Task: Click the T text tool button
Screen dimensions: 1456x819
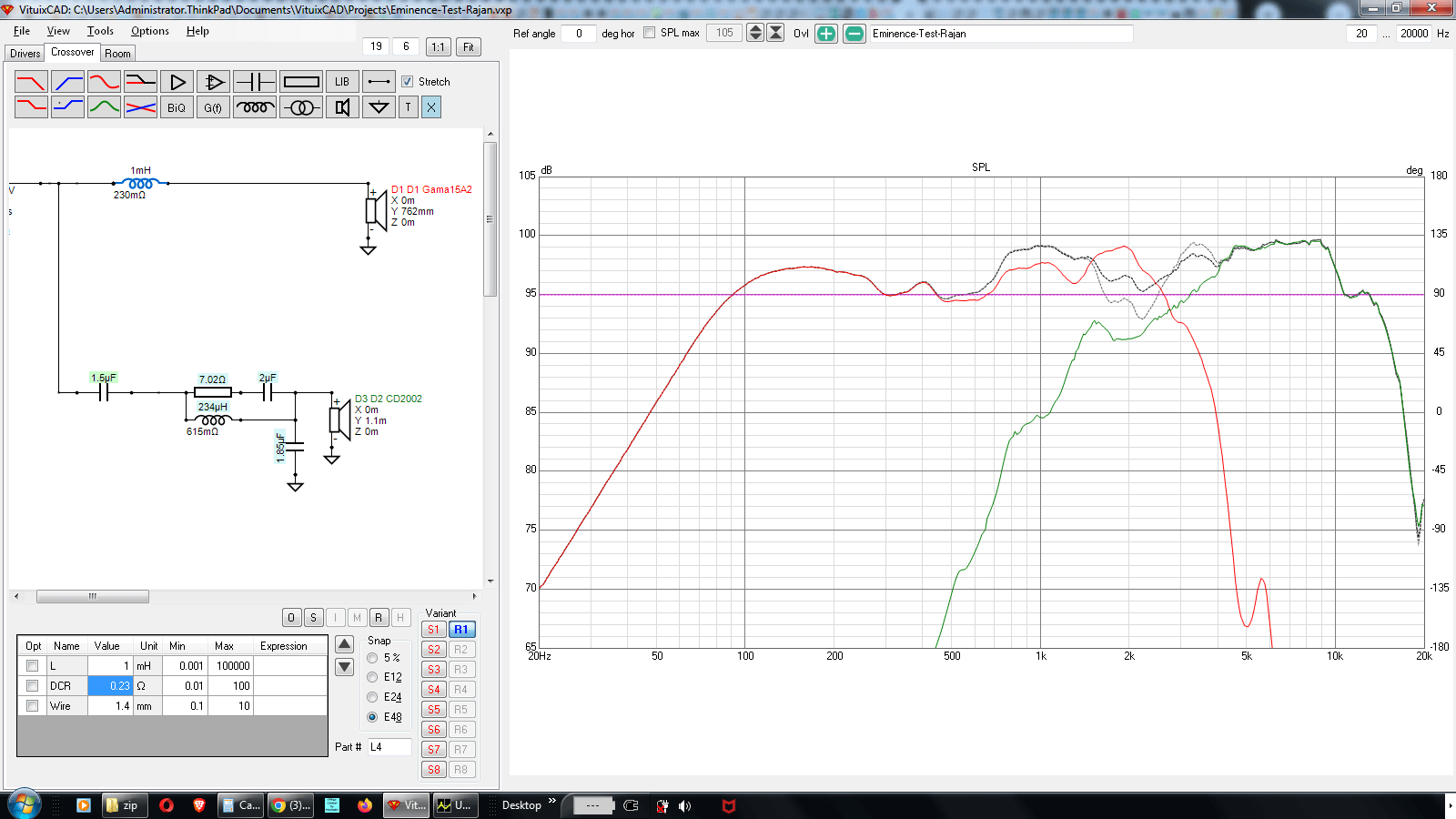Action: (x=408, y=107)
